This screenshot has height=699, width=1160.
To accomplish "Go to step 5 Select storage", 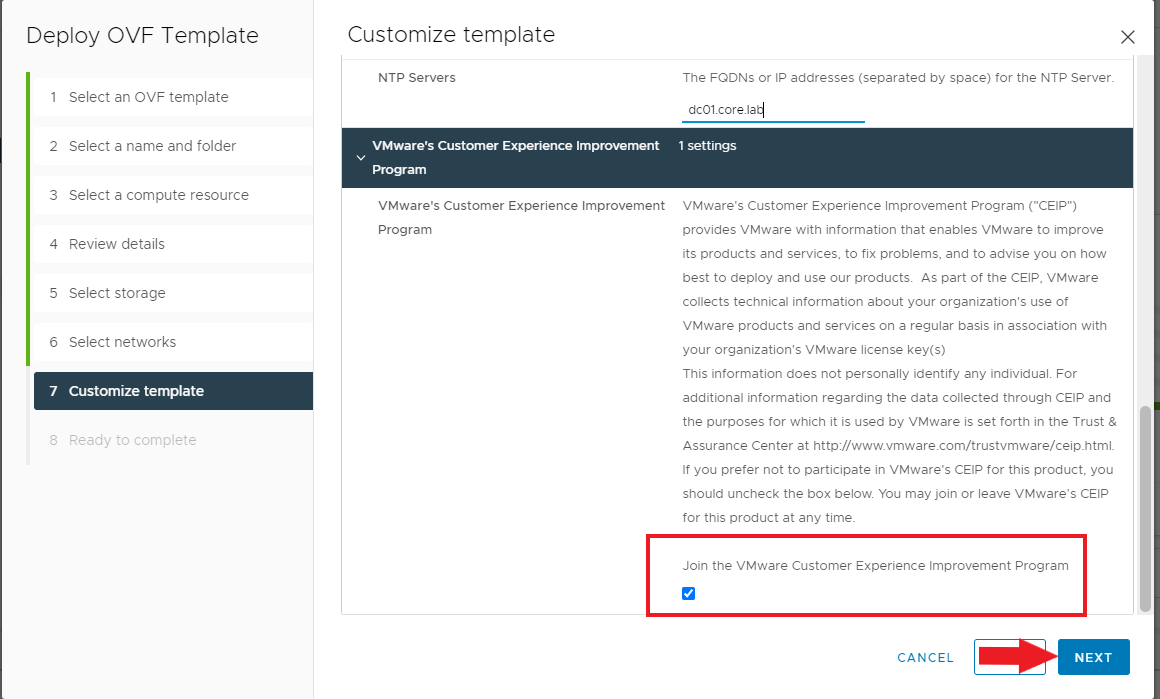I will (x=173, y=293).
